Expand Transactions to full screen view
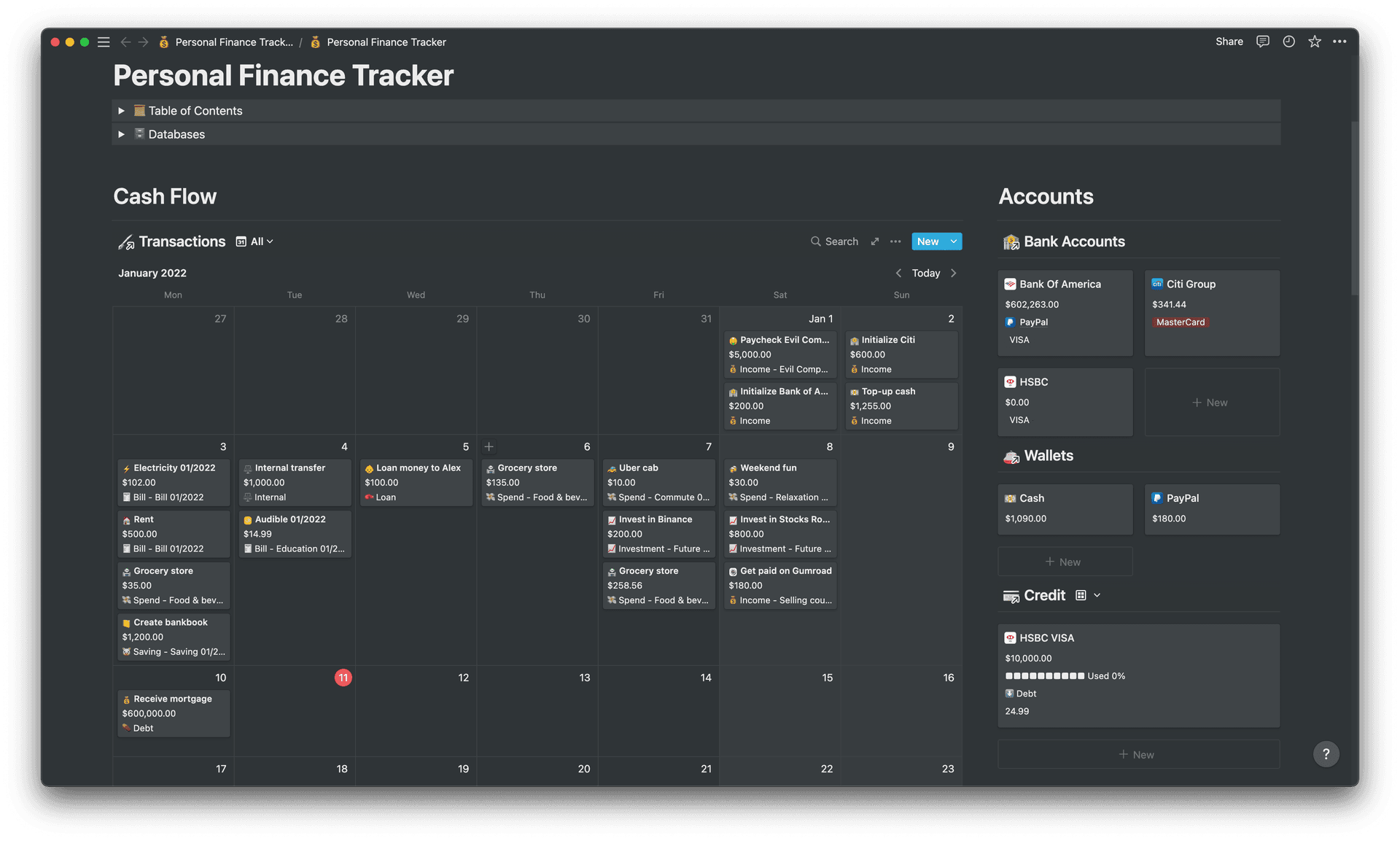This screenshot has width=1400, height=841. [x=874, y=241]
